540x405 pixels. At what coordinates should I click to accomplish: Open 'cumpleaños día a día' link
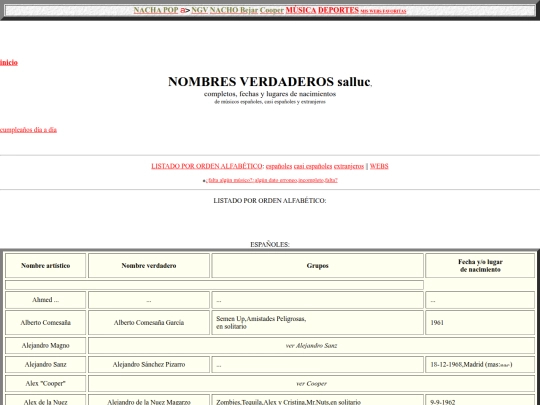[28, 129]
